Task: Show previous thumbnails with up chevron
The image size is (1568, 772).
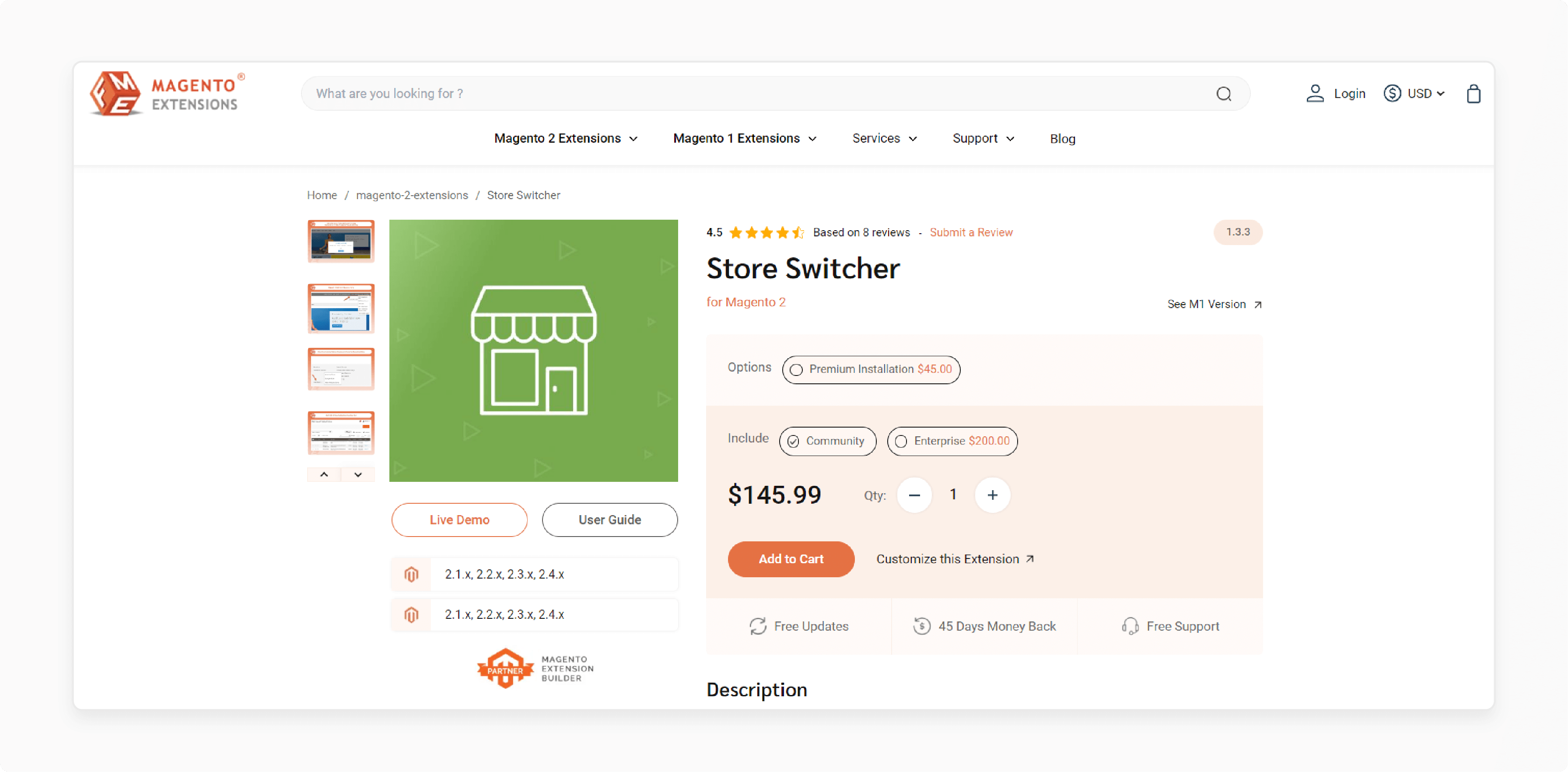Action: click(x=324, y=474)
